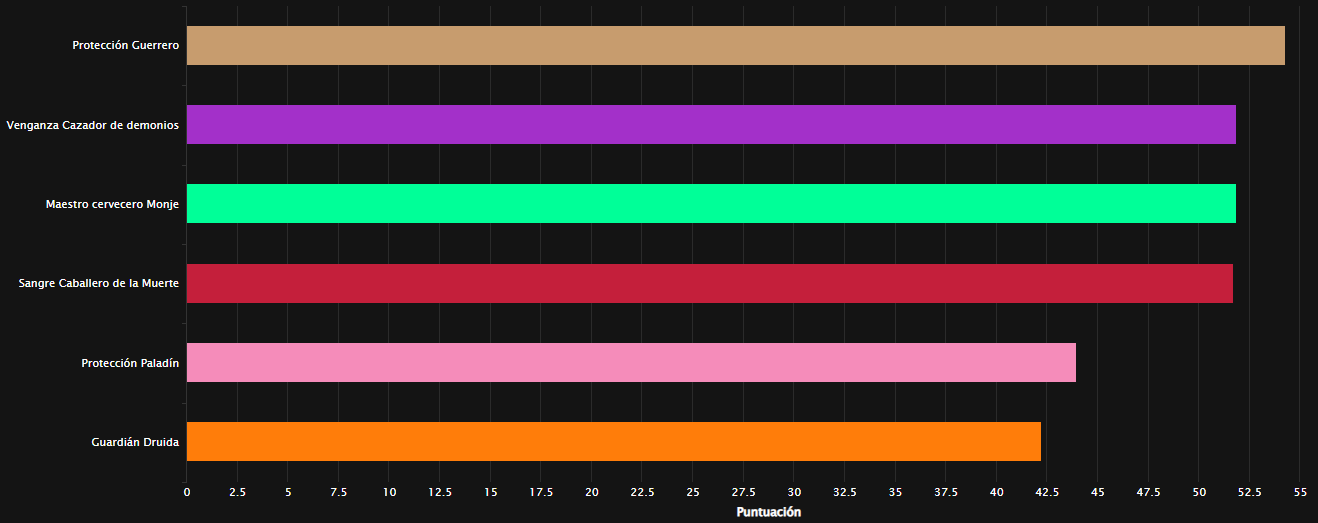
Task: Select the Maestro cervecero Monje label text
Action: pyautogui.click(x=112, y=204)
